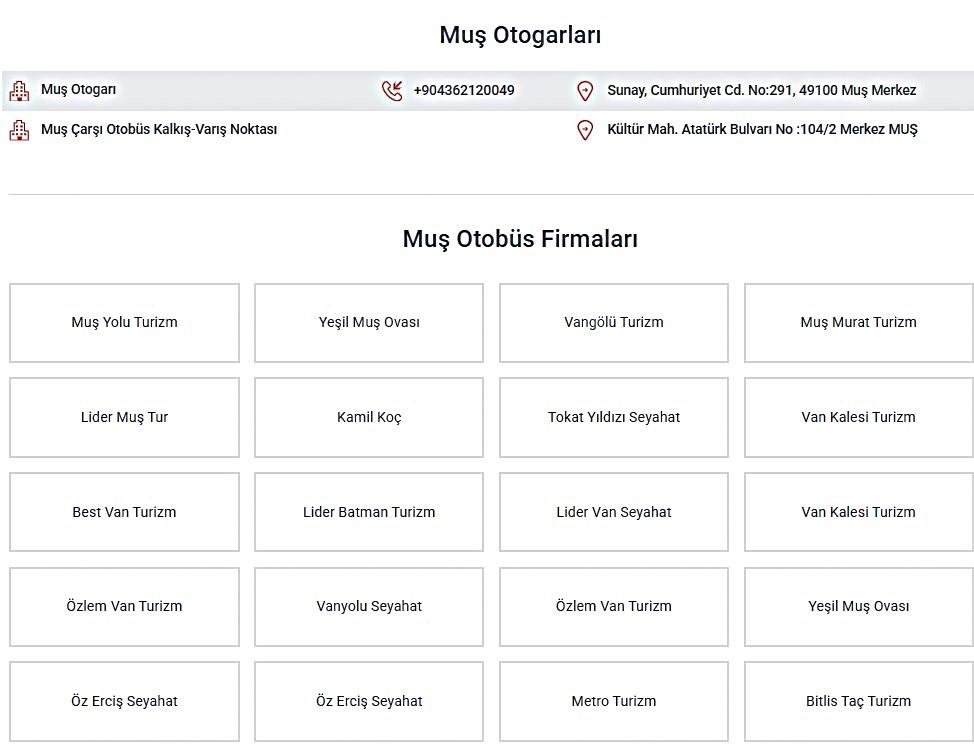Select Best Van Turizm

pos(124,512)
